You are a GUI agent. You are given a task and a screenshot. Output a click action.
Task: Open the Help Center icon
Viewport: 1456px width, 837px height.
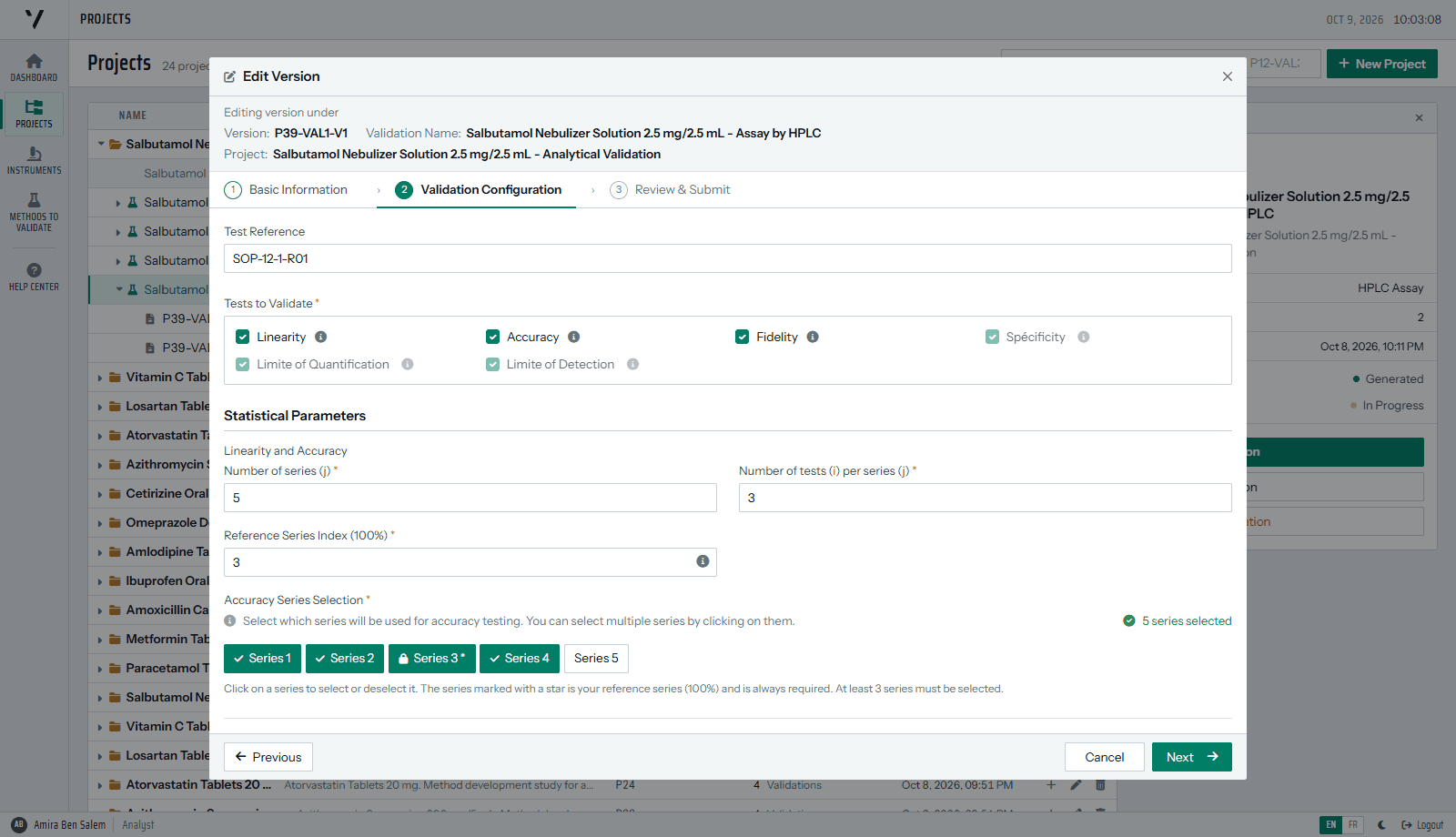point(34,277)
